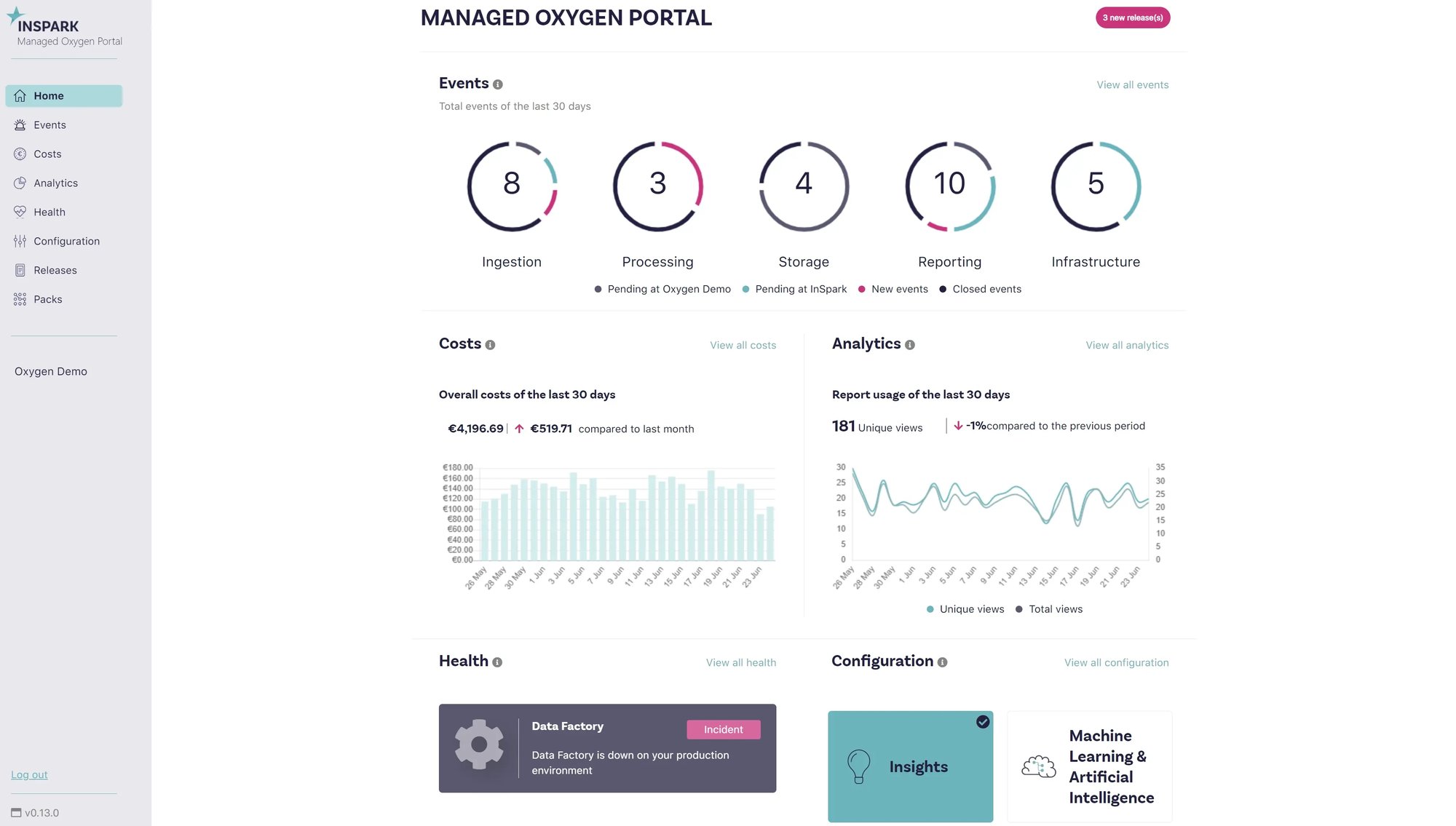
Task: Click the info icon beside Configuration heading
Action: tap(942, 662)
